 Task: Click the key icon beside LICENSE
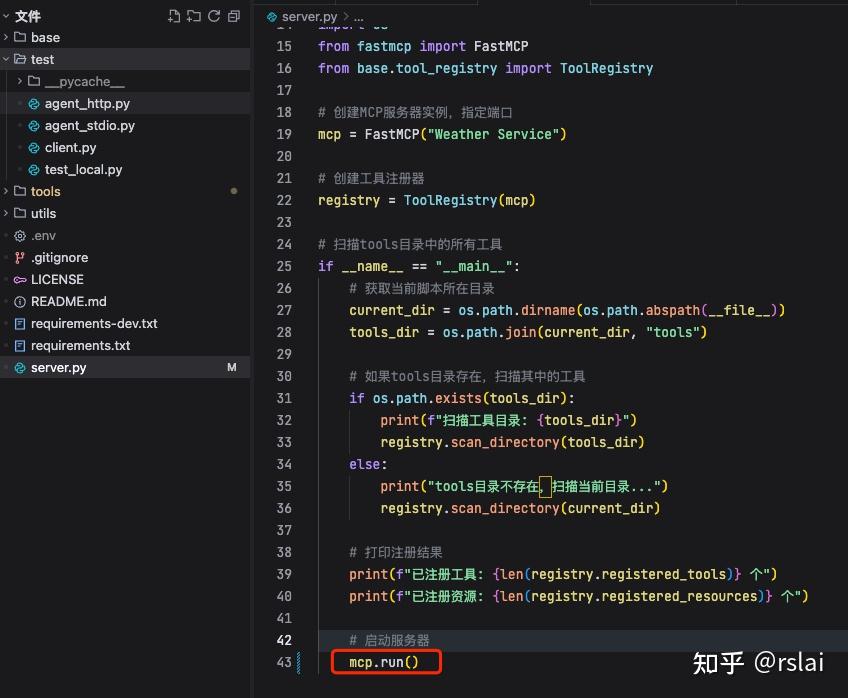pyautogui.click(x=20, y=280)
